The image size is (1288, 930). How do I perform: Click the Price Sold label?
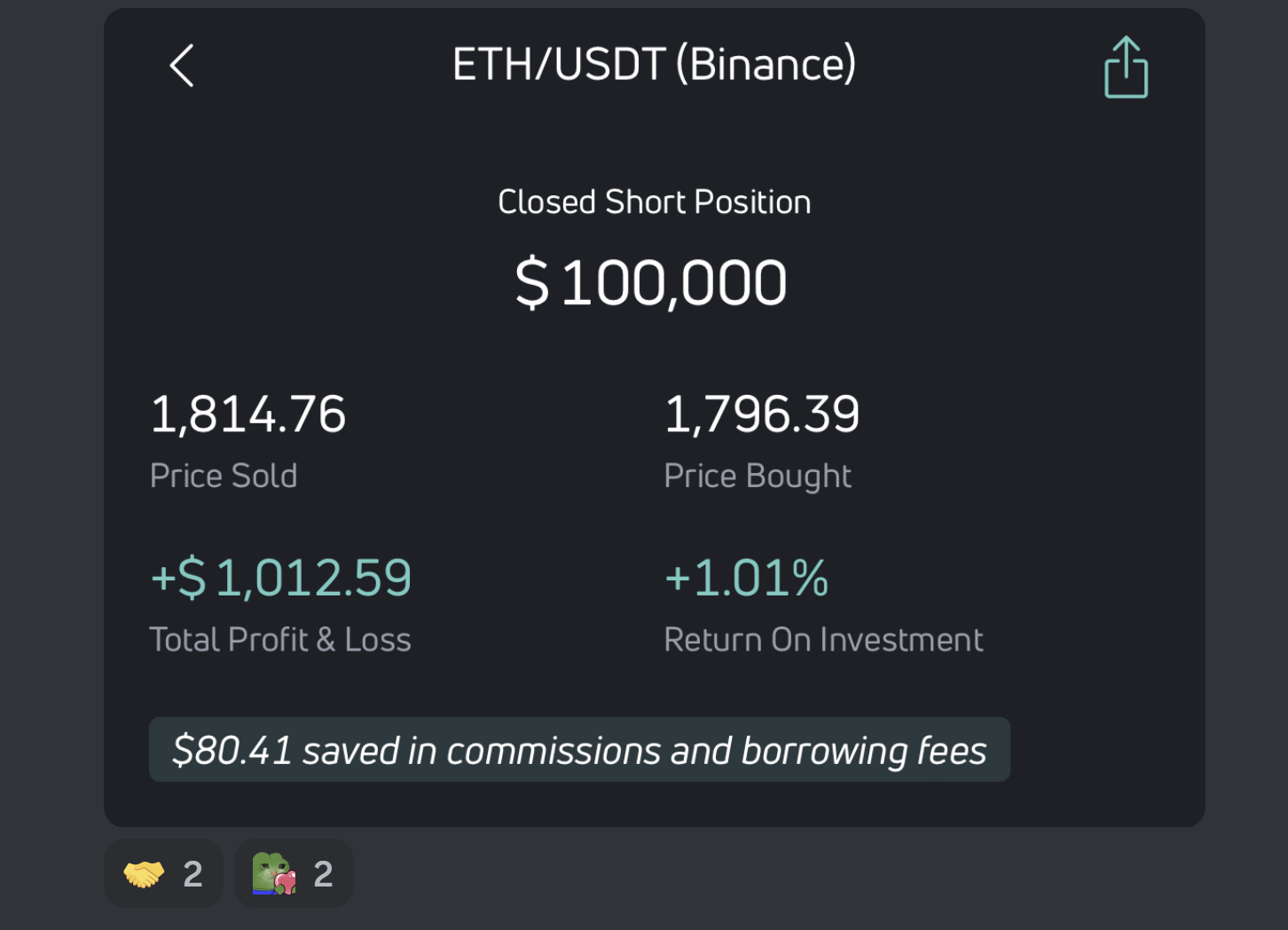coord(224,476)
